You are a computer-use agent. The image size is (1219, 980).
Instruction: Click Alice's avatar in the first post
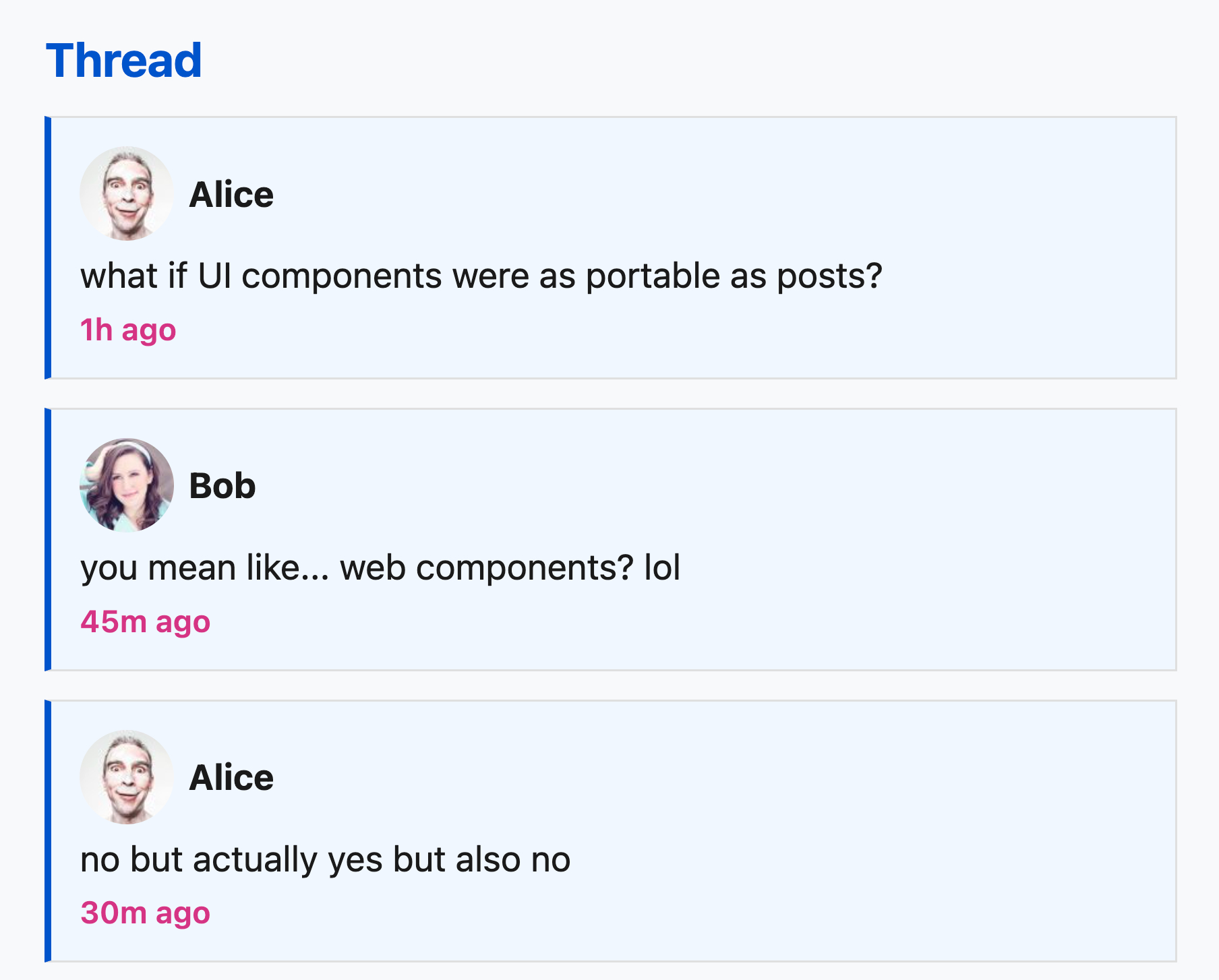click(127, 193)
